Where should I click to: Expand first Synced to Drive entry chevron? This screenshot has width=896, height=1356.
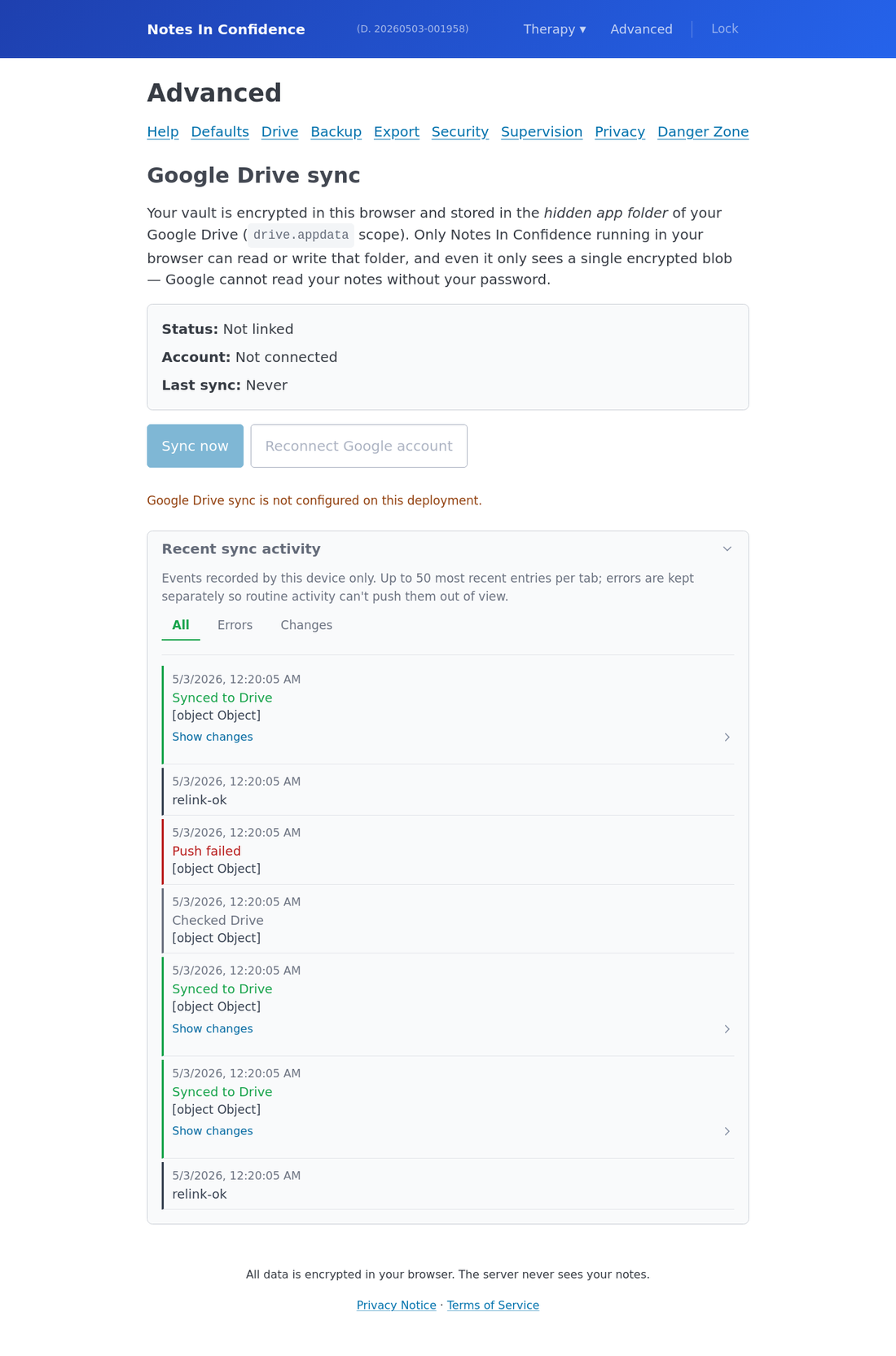point(727,737)
